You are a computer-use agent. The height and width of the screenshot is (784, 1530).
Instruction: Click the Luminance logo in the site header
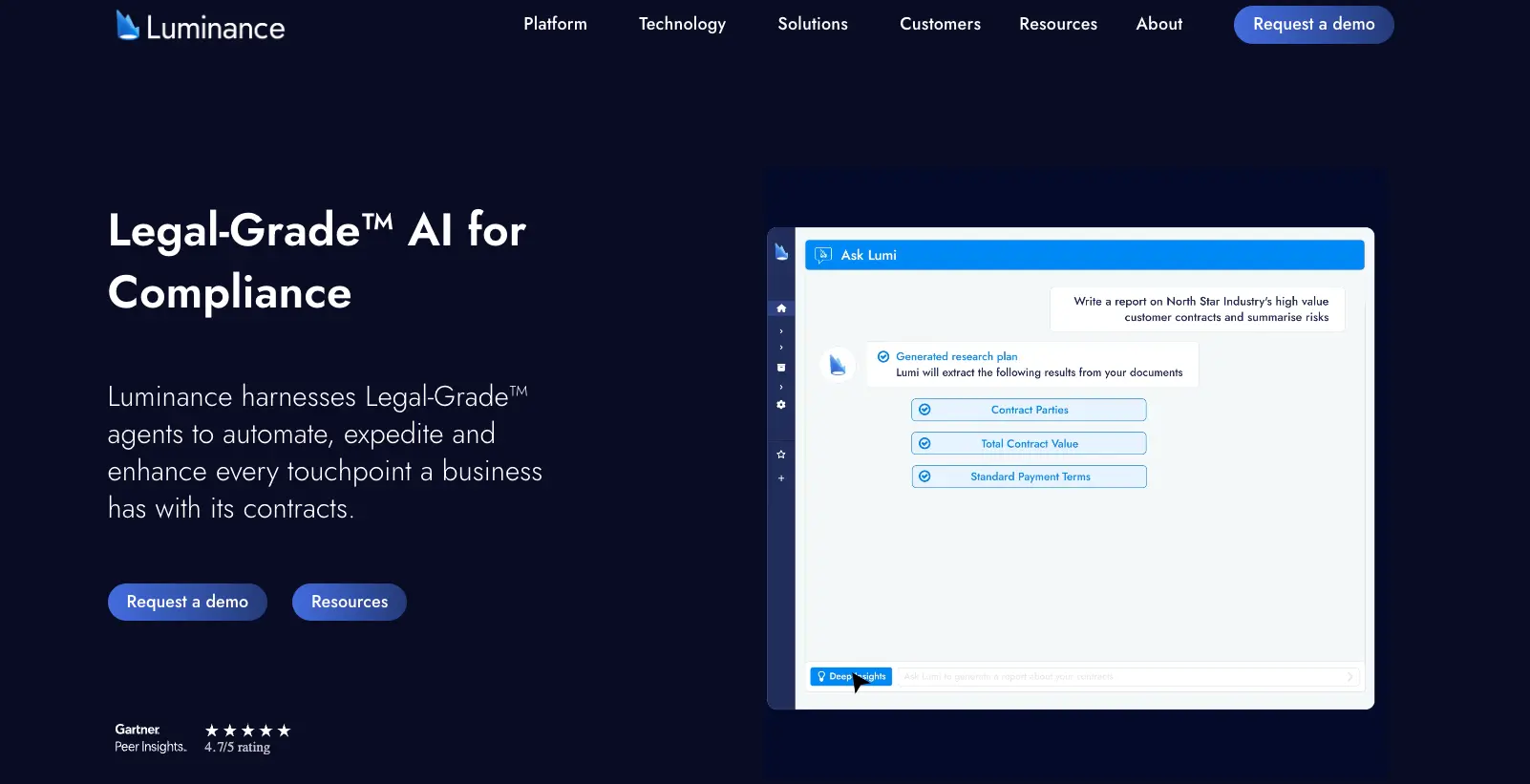coord(201,26)
